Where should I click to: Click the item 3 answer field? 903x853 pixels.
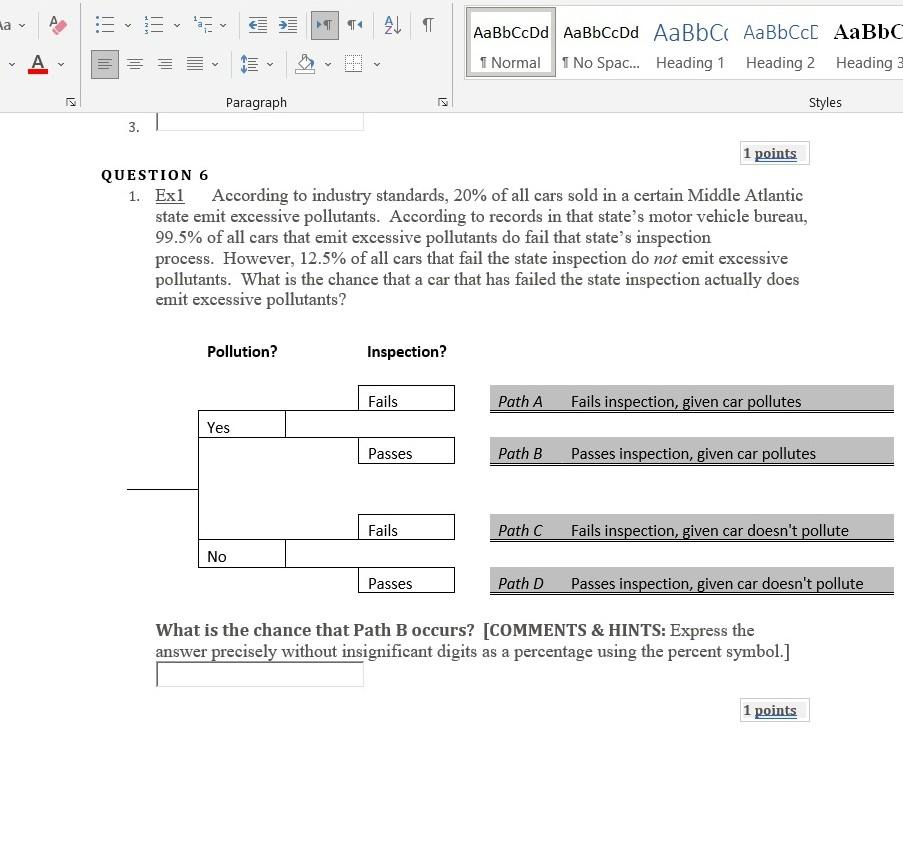(x=260, y=121)
